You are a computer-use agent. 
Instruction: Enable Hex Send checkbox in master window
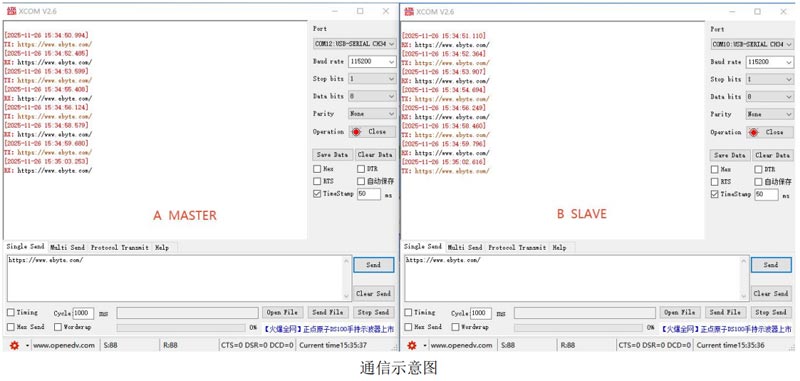tap(11, 327)
